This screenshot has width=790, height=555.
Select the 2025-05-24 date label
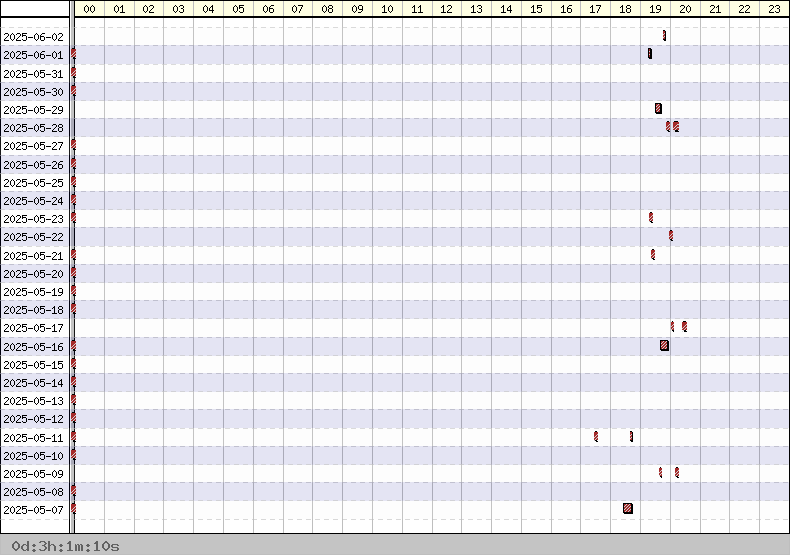pos(34,201)
